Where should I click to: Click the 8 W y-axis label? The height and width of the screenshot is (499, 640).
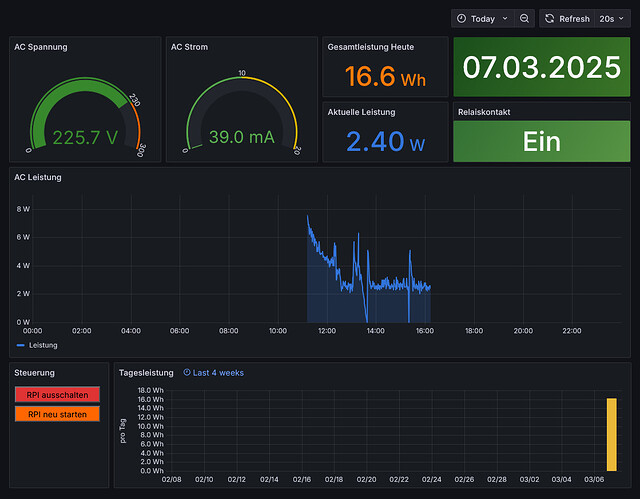23,209
